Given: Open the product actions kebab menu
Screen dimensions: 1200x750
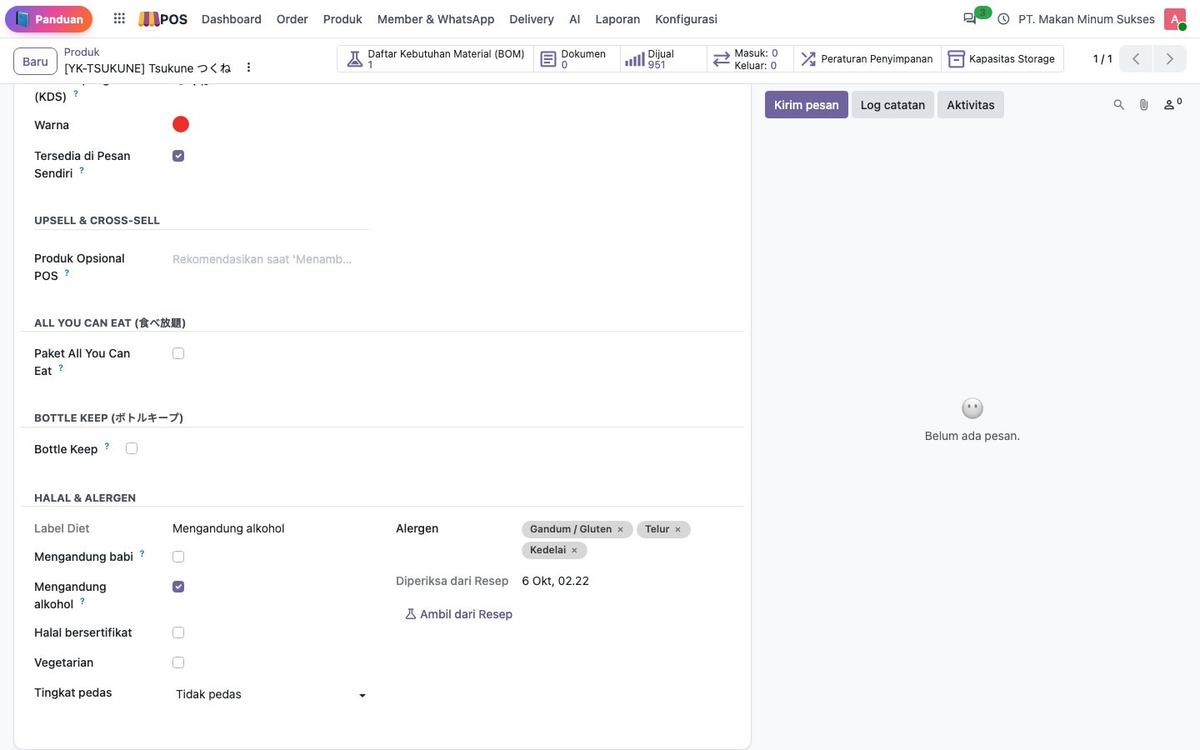Looking at the screenshot, I should tap(249, 67).
